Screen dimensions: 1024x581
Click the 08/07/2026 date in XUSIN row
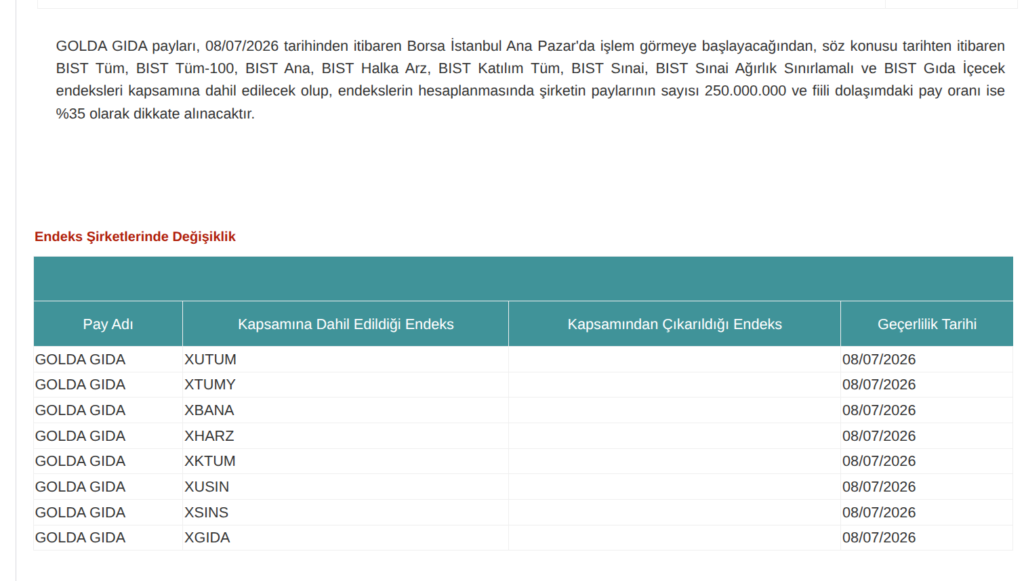click(x=879, y=486)
